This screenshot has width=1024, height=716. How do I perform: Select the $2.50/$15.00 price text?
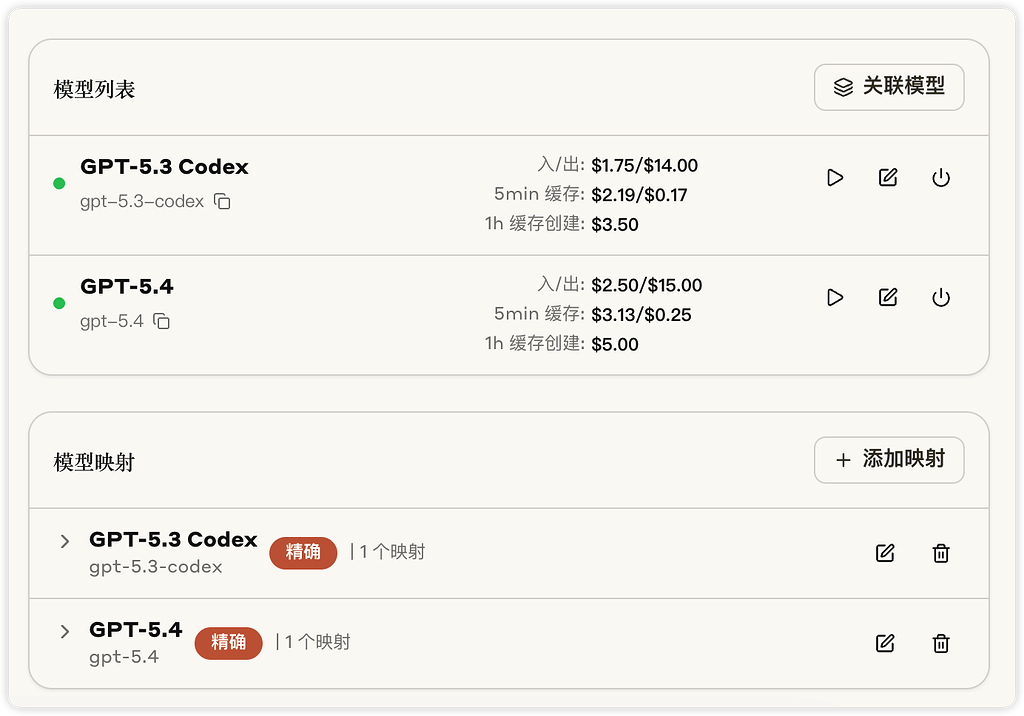(x=647, y=285)
